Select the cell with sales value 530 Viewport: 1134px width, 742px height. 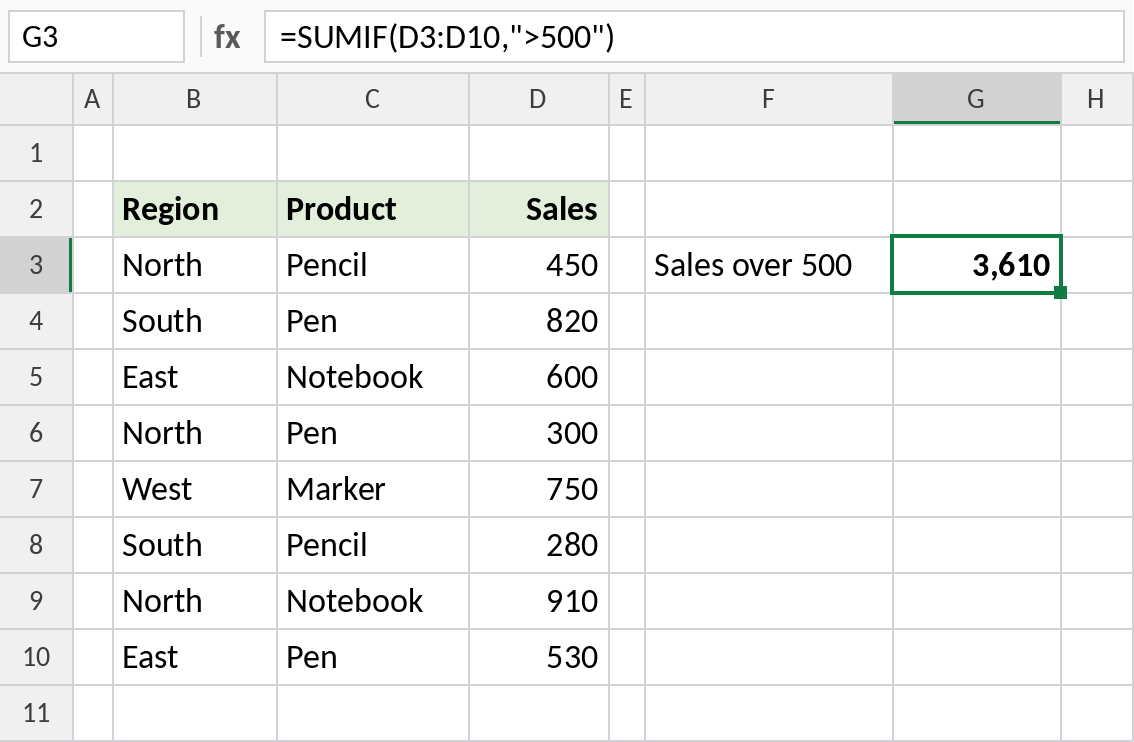click(x=539, y=657)
